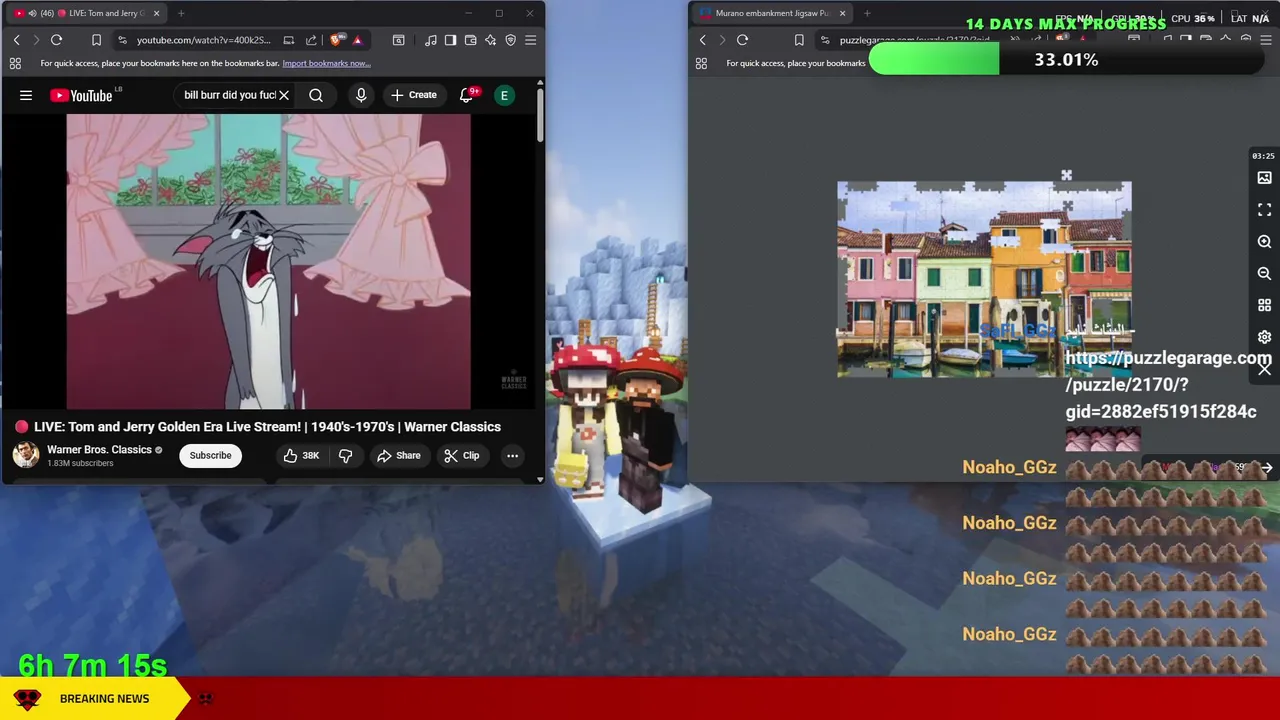The image size is (1280, 720).
Task: Clear the YouTube search box text
Action: pyautogui.click(x=284, y=95)
